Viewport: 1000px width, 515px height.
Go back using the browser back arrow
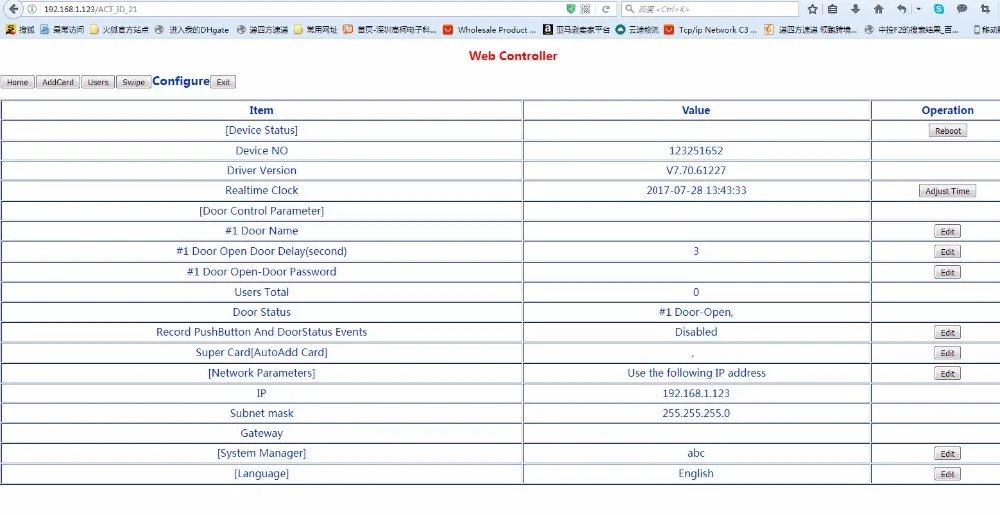[x=14, y=9]
